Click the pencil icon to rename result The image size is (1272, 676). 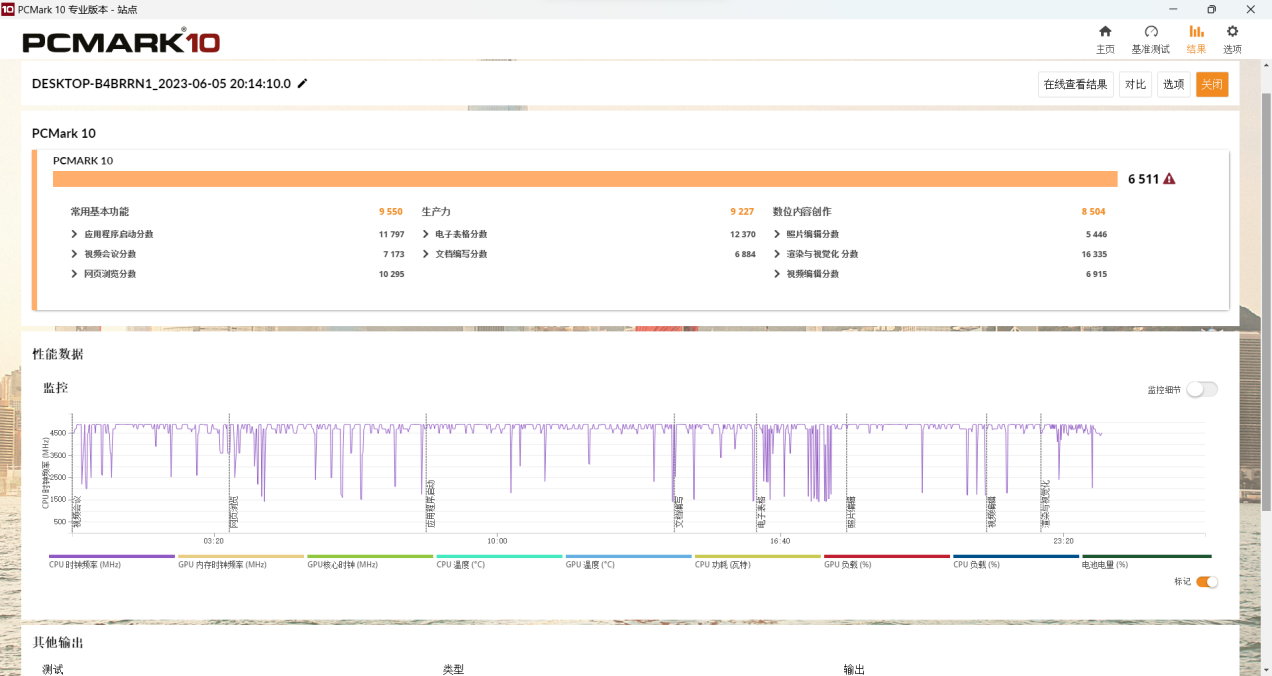coord(303,83)
